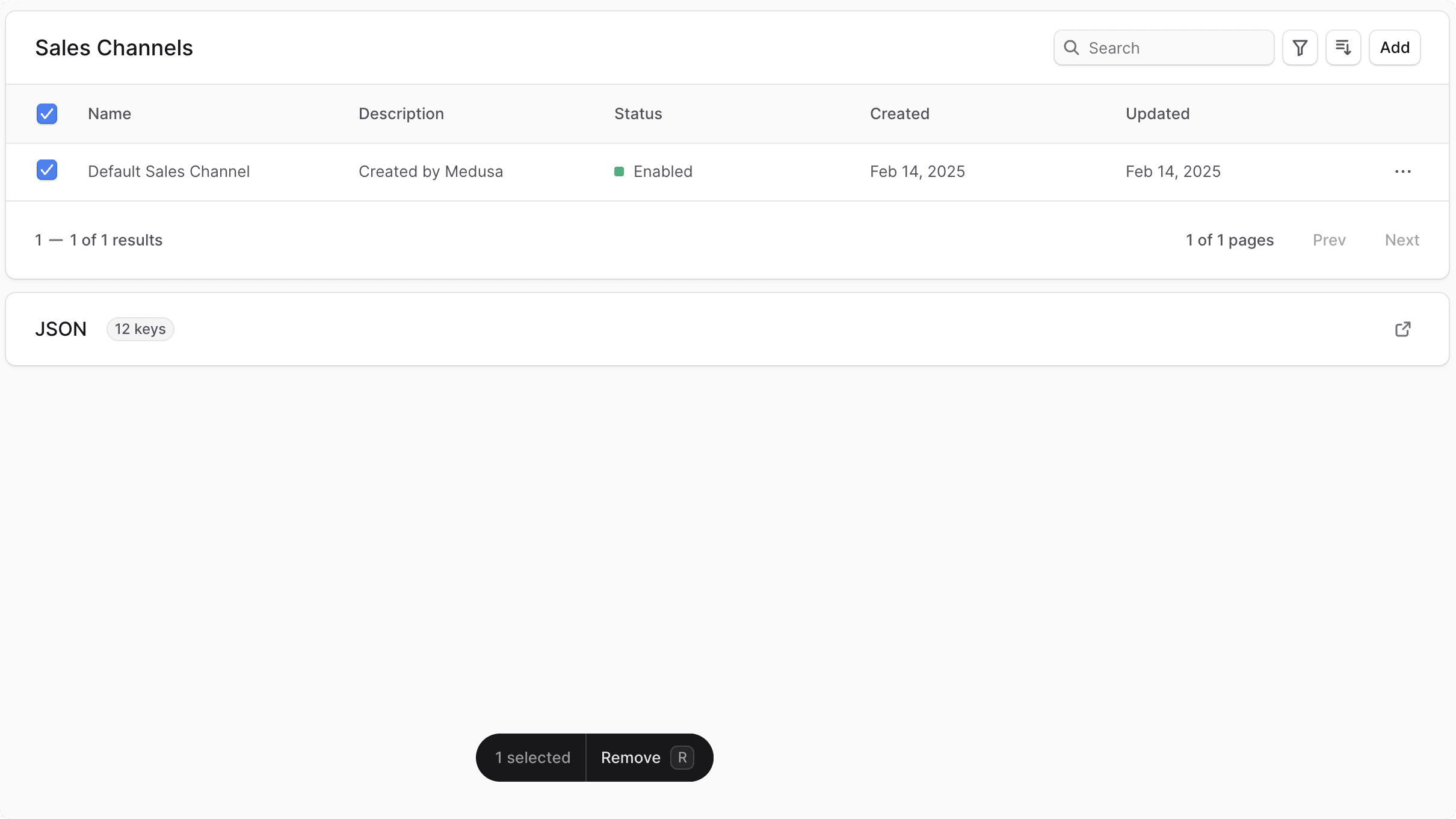Click the 12 keys badge beside JSON
Viewport: 1456px width, 819px height.
pos(140,329)
